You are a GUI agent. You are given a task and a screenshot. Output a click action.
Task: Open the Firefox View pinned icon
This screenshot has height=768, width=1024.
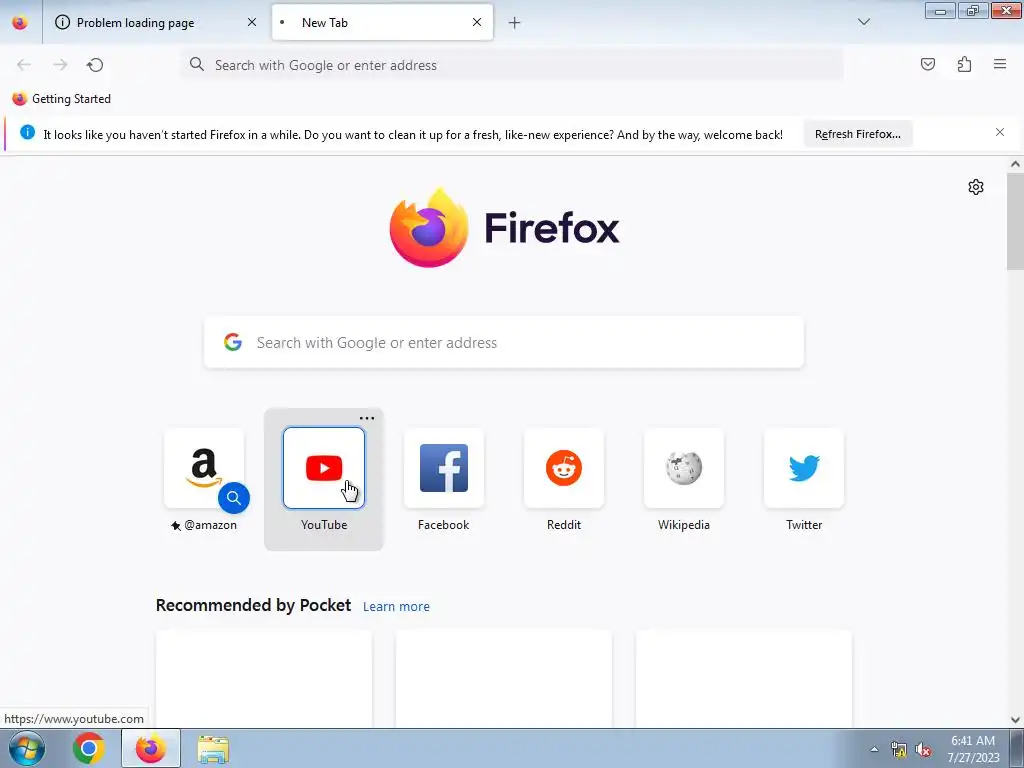click(x=20, y=23)
